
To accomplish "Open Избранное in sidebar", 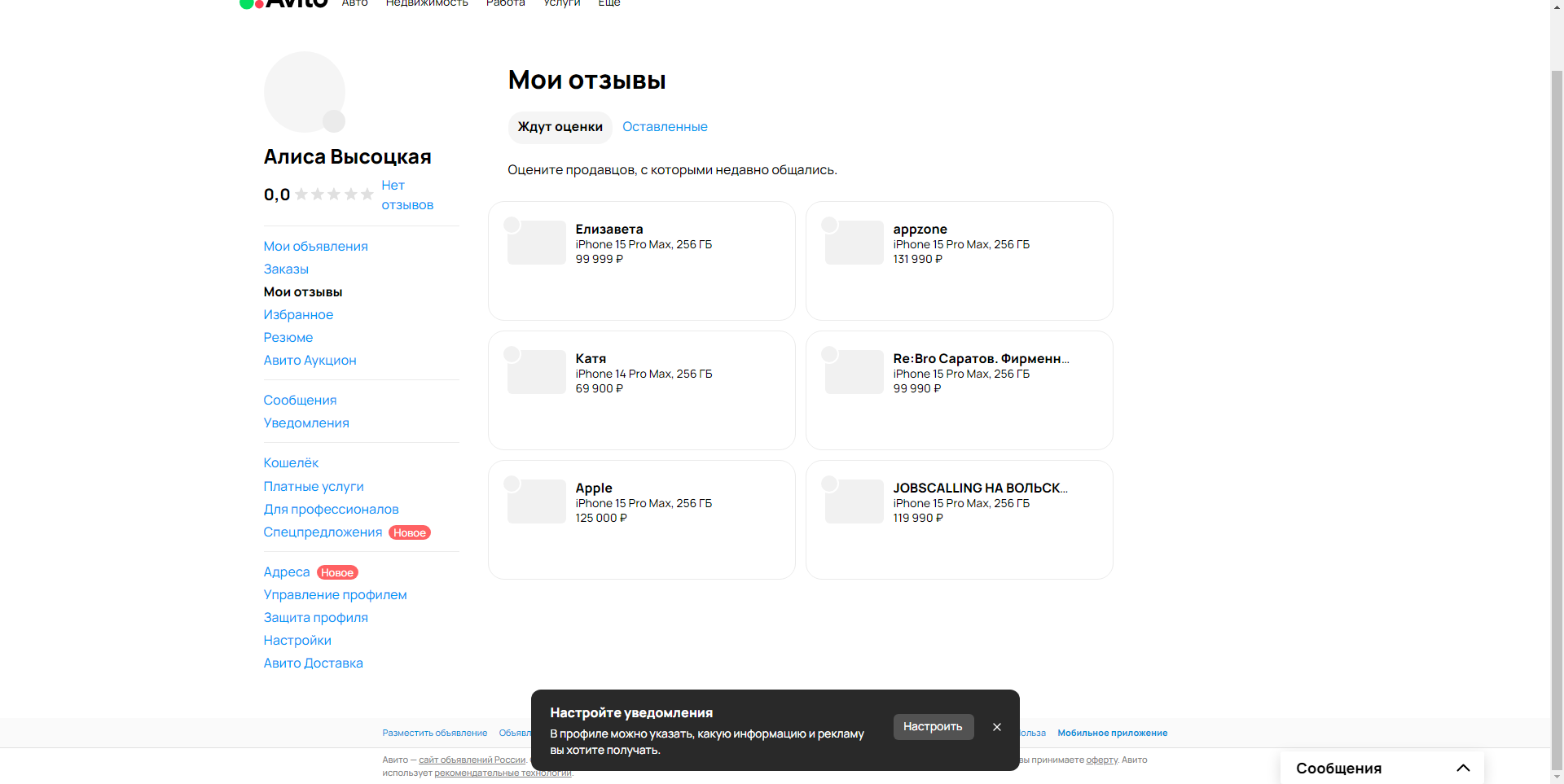I will point(298,314).
